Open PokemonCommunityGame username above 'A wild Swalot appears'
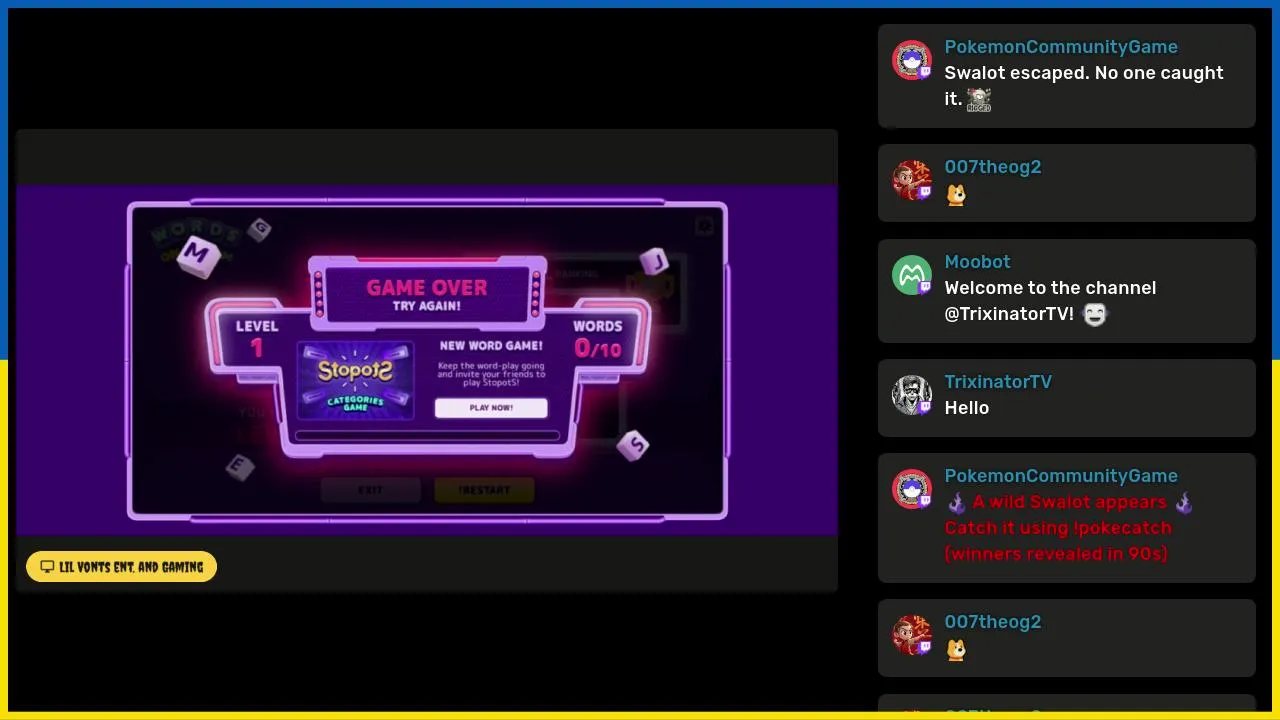This screenshot has width=1280, height=720. click(x=1061, y=476)
